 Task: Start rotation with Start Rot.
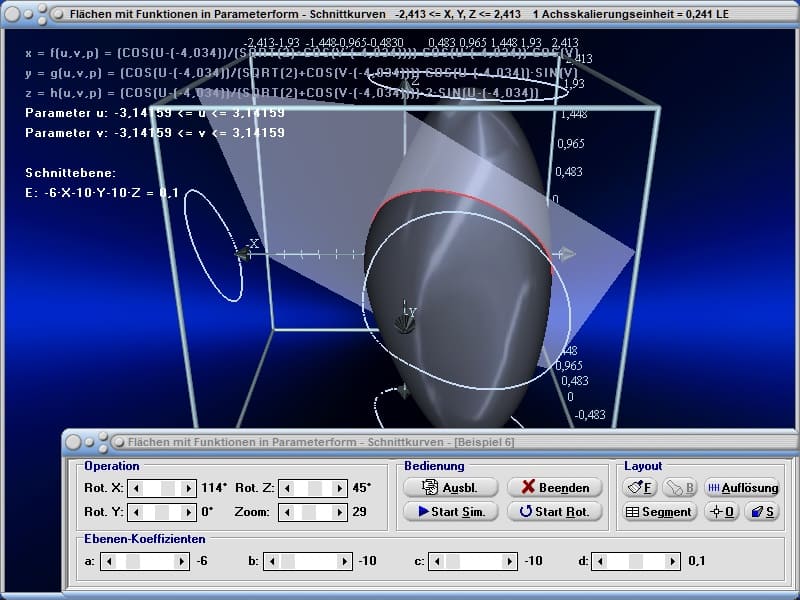coord(555,511)
